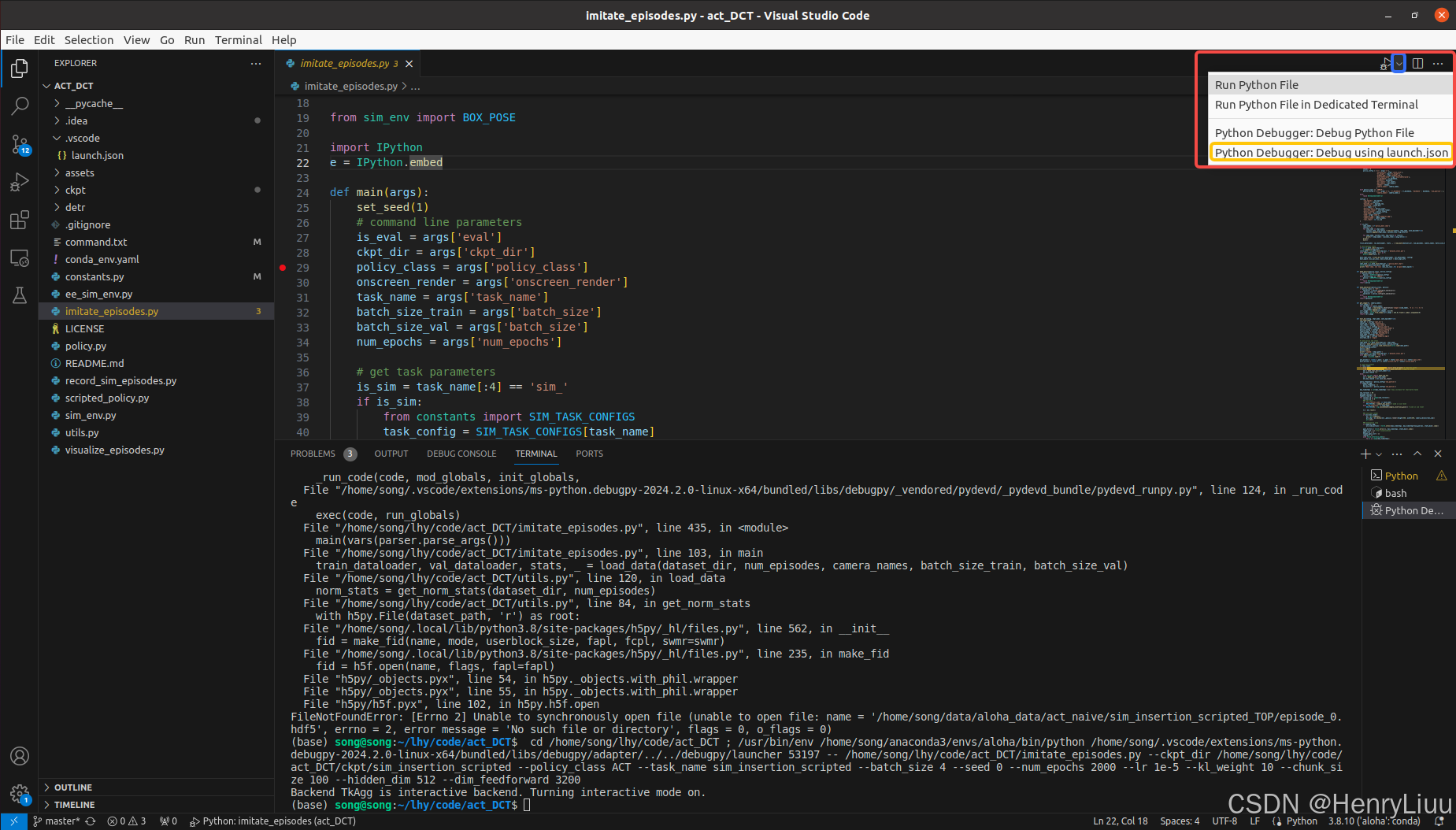1456x830 pixels.
Task: Open the Run and Debug view
Action: coord(20,182)
